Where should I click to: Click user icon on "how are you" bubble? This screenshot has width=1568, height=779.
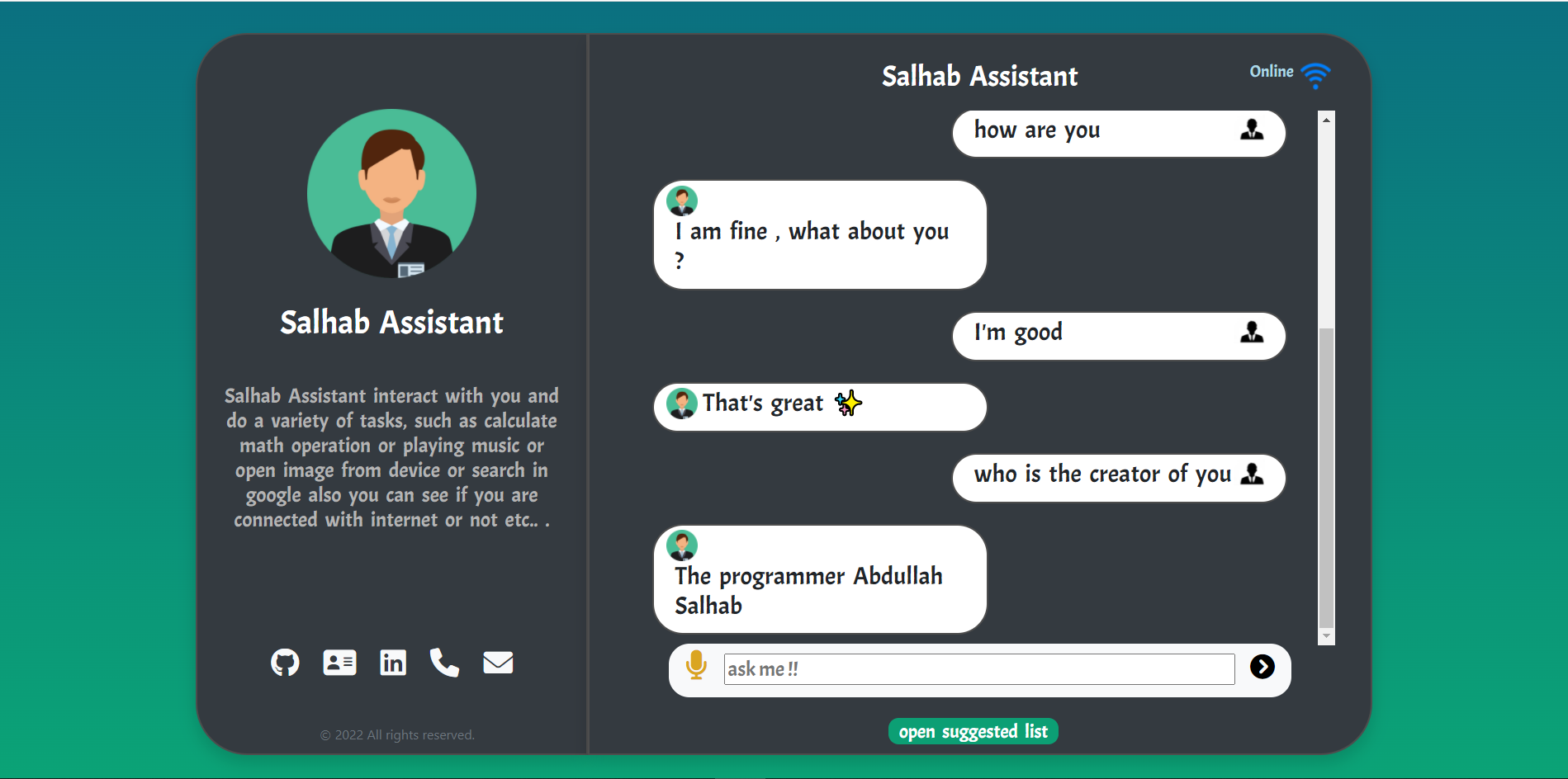[x=1253, y=130]
